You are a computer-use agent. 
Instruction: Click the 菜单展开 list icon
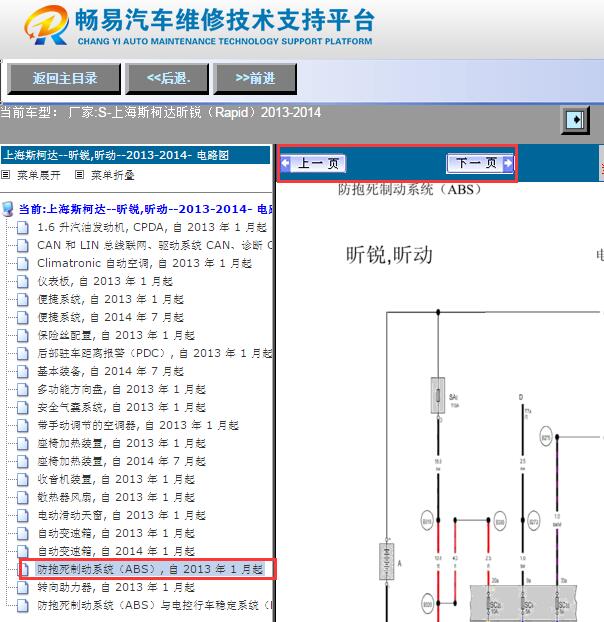pyautogui.click(x=6, y=175)
